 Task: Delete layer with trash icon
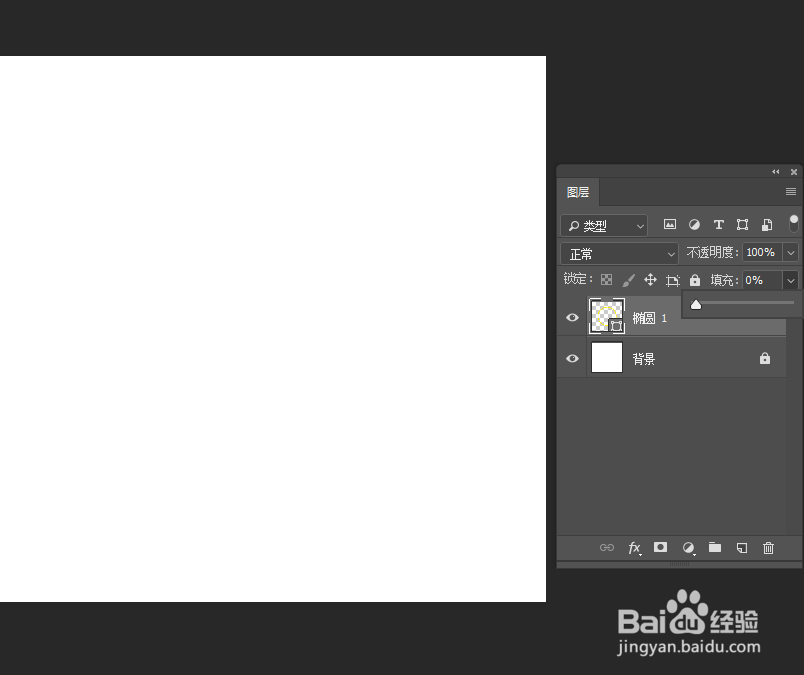[768, 548]
